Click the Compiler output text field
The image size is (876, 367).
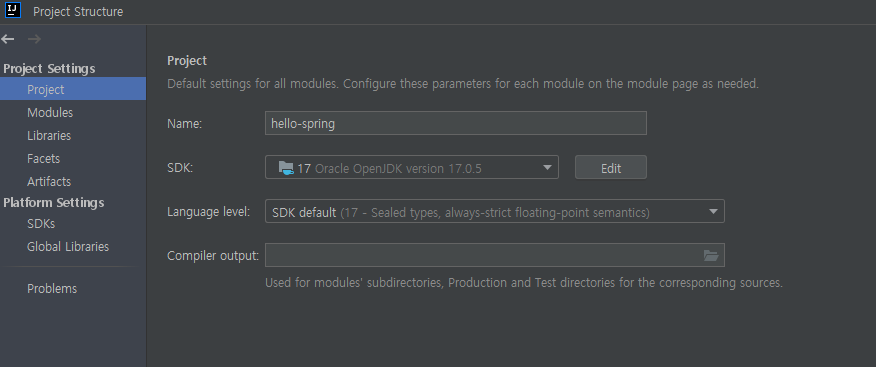point(494,255)
